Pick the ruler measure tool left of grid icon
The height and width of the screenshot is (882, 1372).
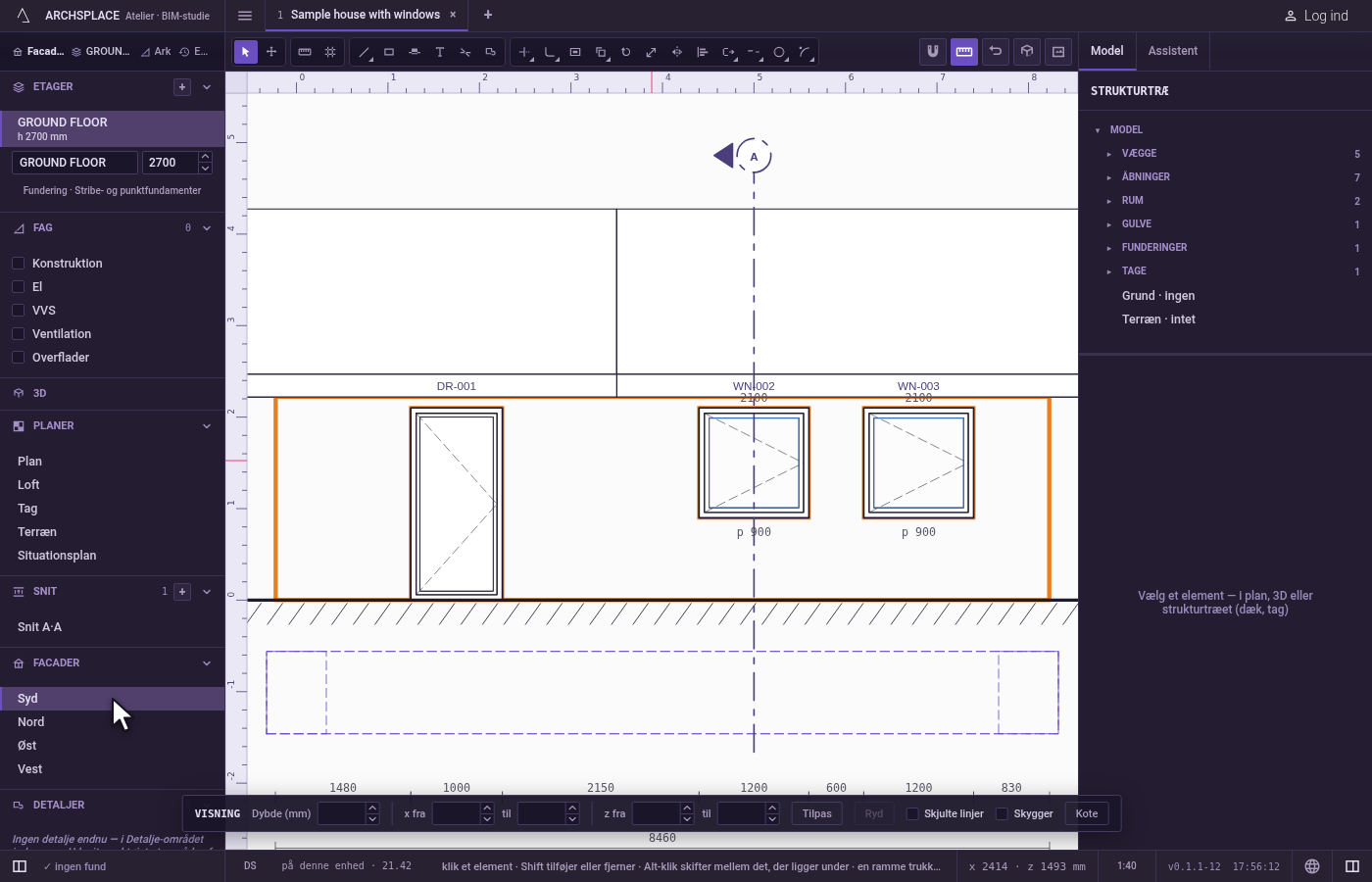click(x=305, y=52)
